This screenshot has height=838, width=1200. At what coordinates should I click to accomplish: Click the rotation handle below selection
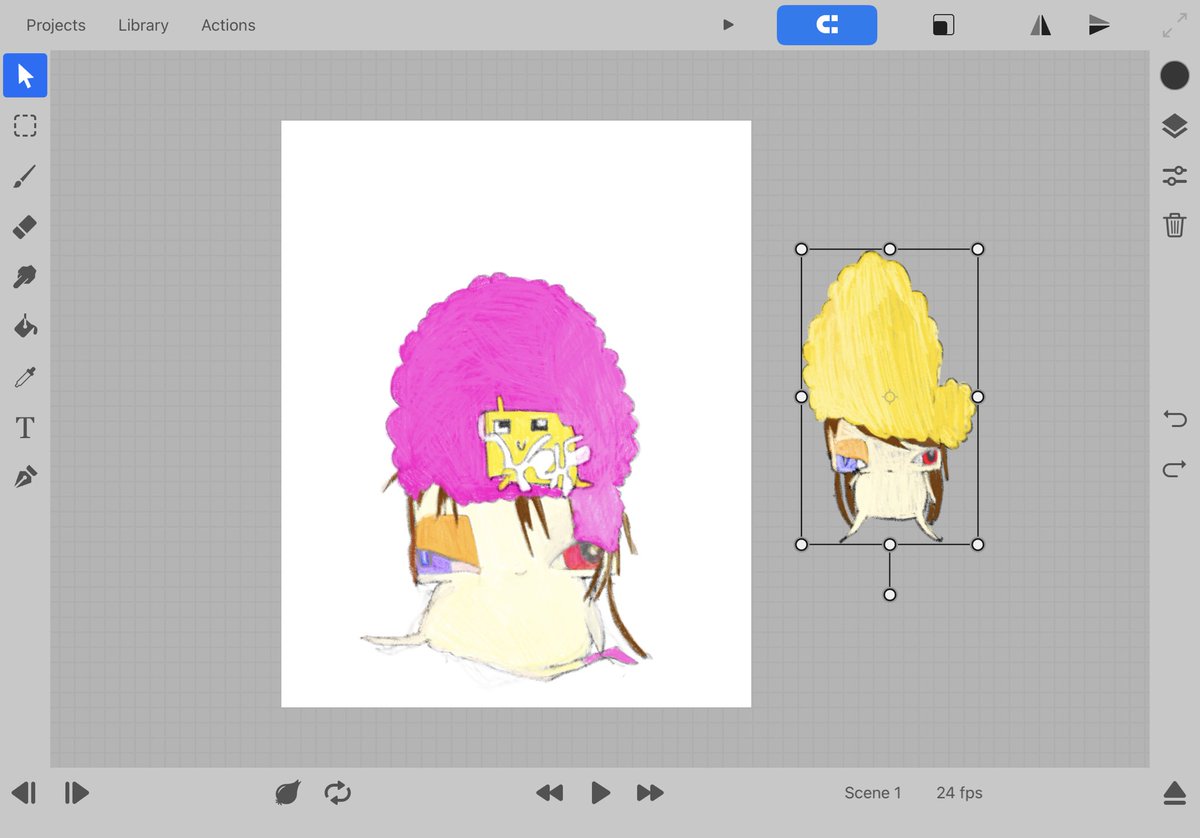(x=890, y=595)
